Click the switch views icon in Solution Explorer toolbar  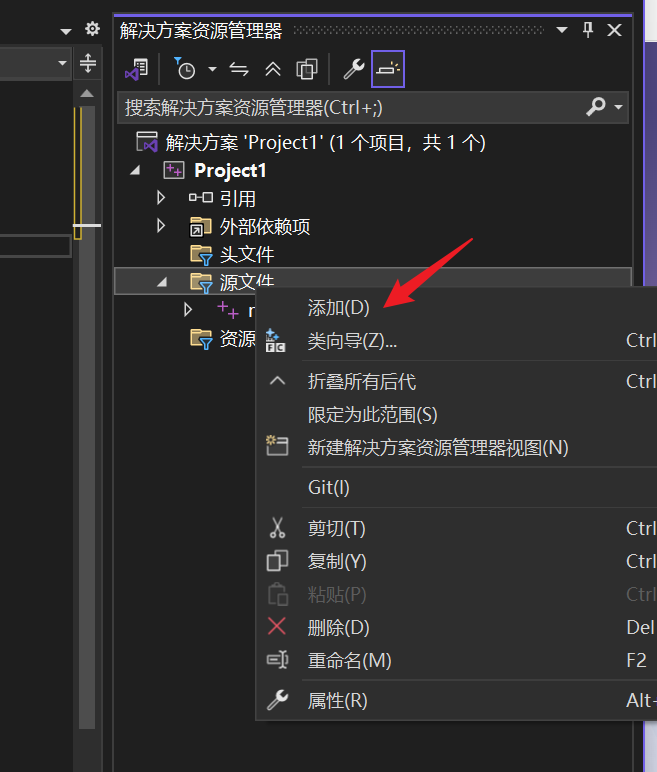pyautogui.click(x=136, y=69)
